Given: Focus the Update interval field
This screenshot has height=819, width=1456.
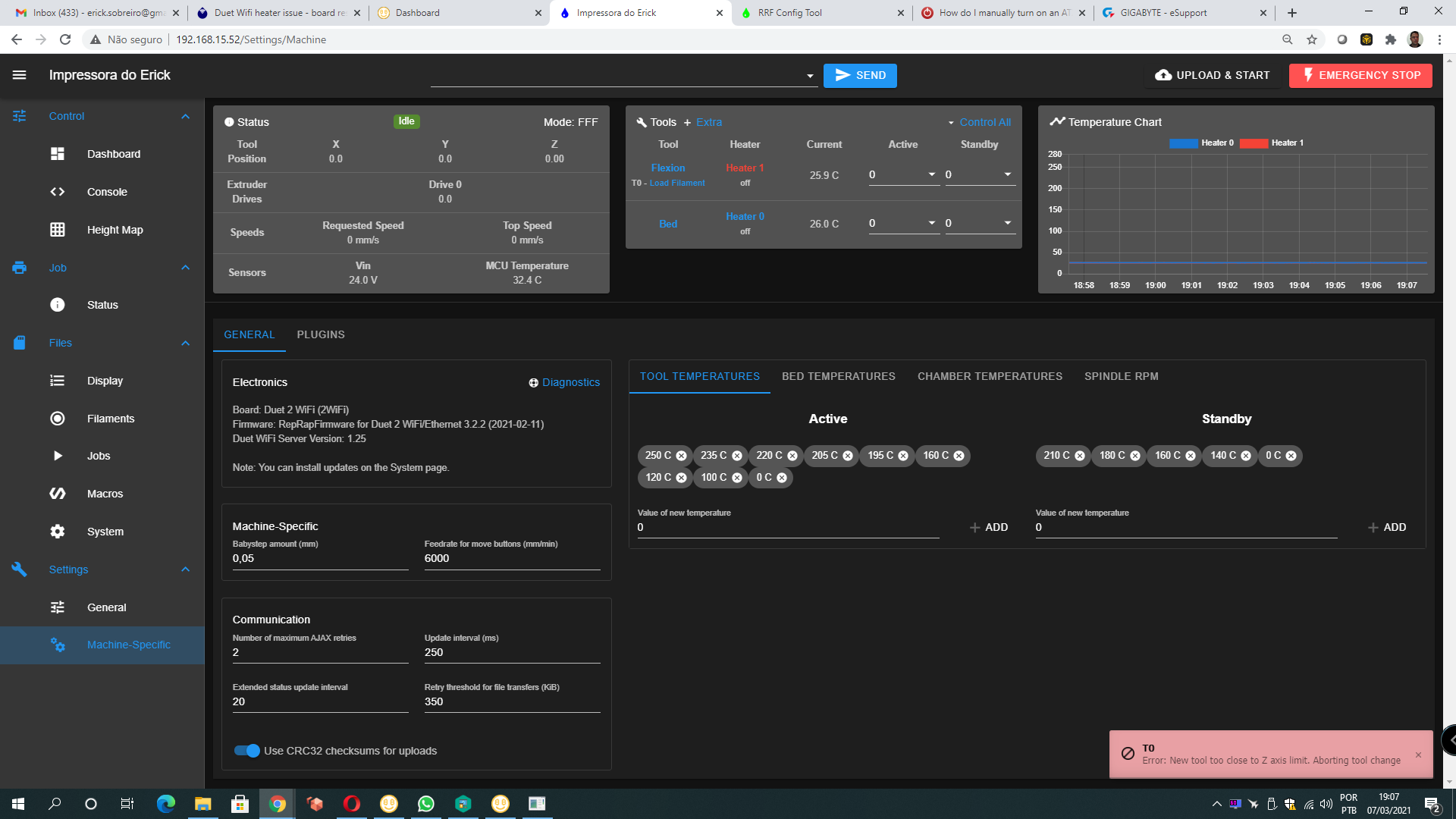Looking at the screenshot, I should click(x=512, y=652).
